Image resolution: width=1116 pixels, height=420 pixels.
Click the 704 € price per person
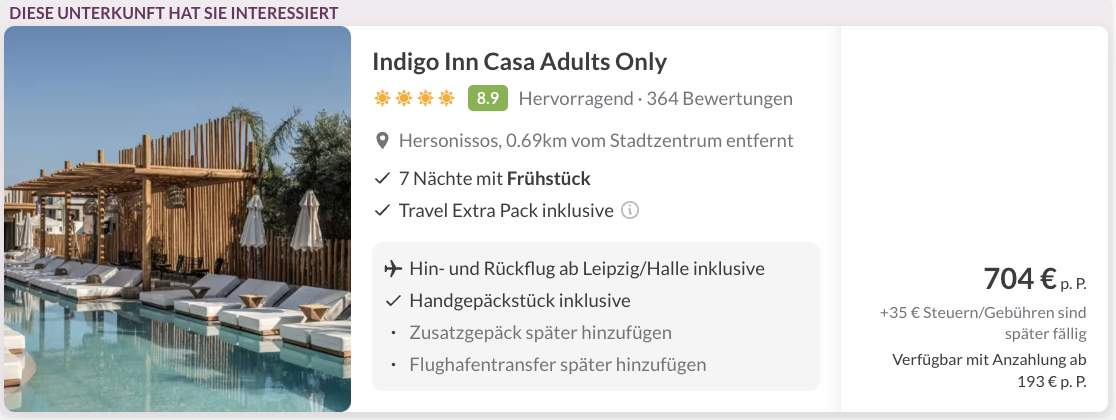click(x=1035, y=278)
